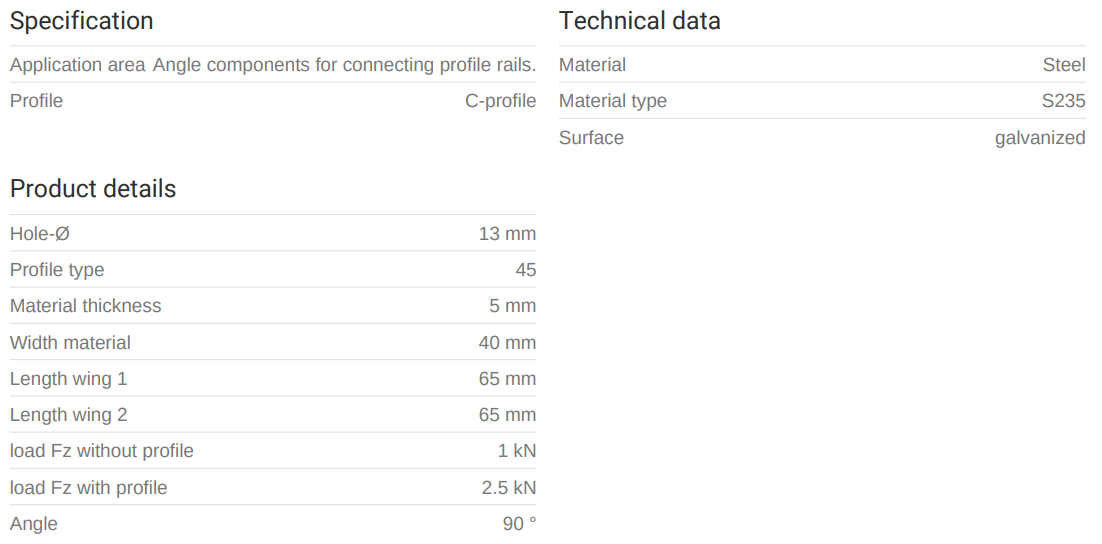Select the 13 mm hole diameter value
This screenshot has width=1102, height=544.
coord(507,234)
